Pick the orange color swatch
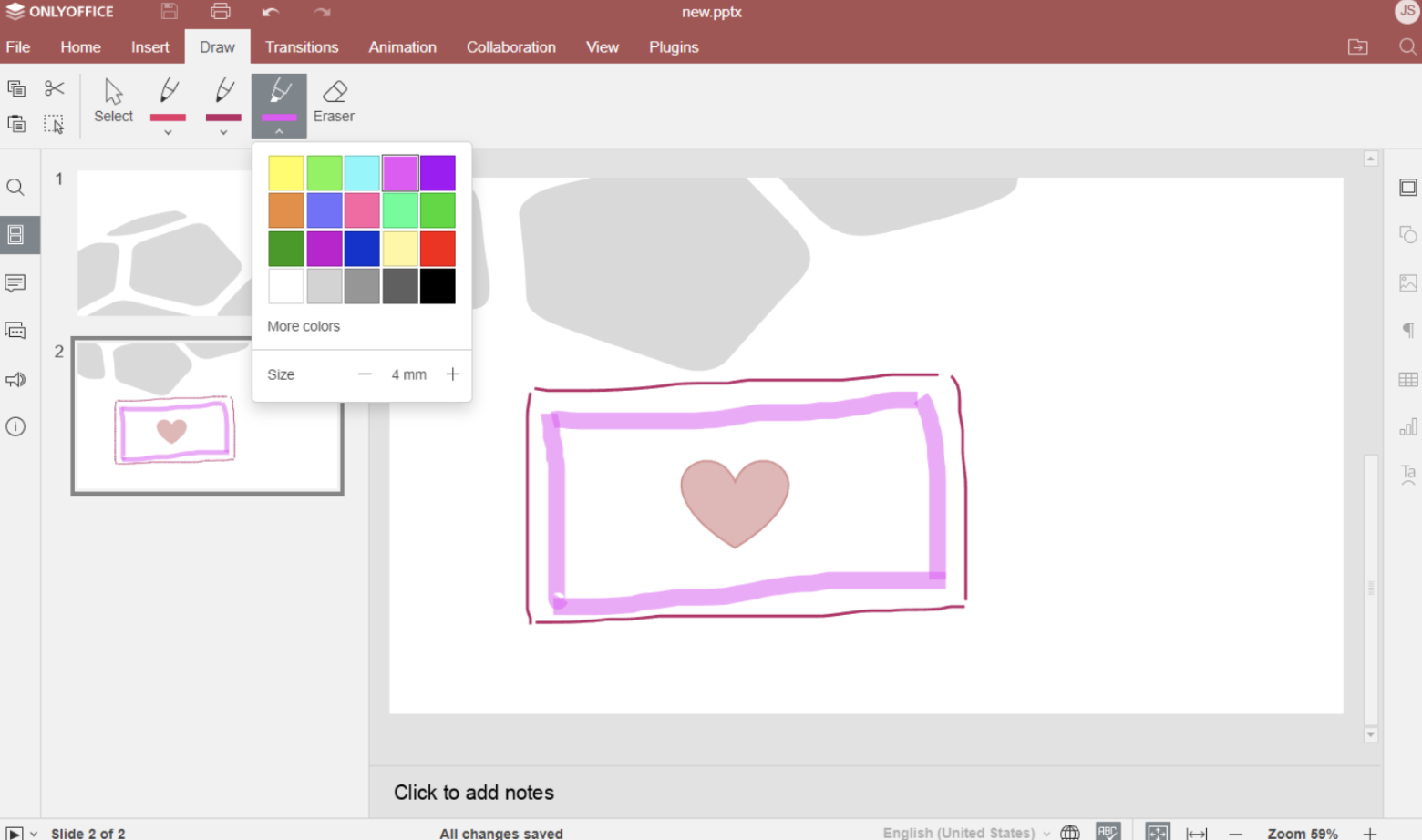 click(x=285, y=210)
